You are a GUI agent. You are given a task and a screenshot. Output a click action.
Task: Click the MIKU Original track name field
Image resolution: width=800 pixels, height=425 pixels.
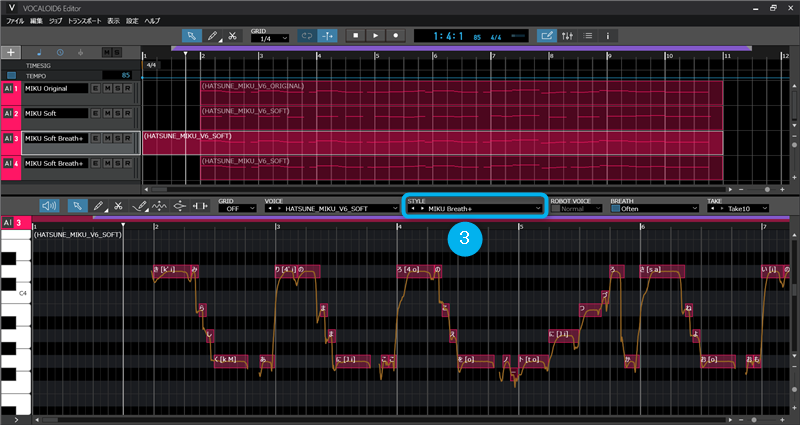click(x=56, y=88)
